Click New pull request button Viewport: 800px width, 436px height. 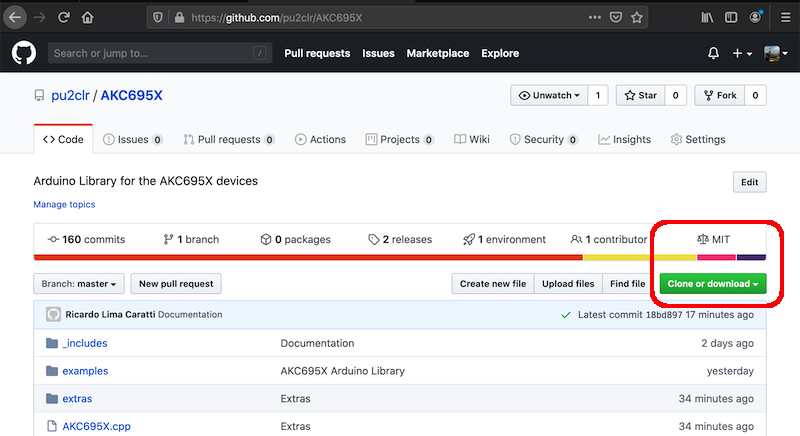[176, 284]
